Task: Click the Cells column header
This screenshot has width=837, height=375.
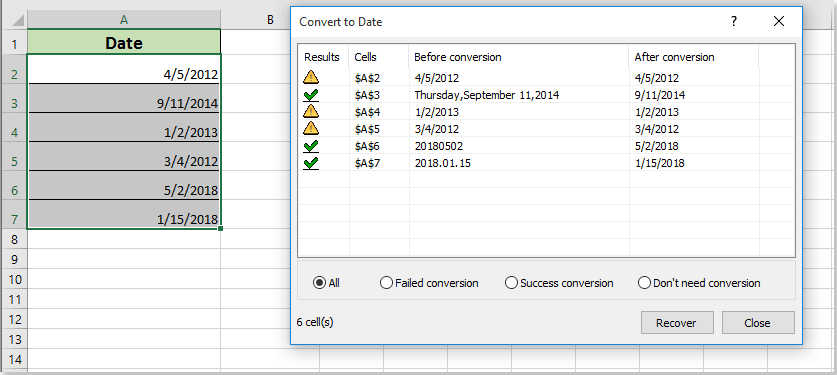Action: (x=379, y=57)
